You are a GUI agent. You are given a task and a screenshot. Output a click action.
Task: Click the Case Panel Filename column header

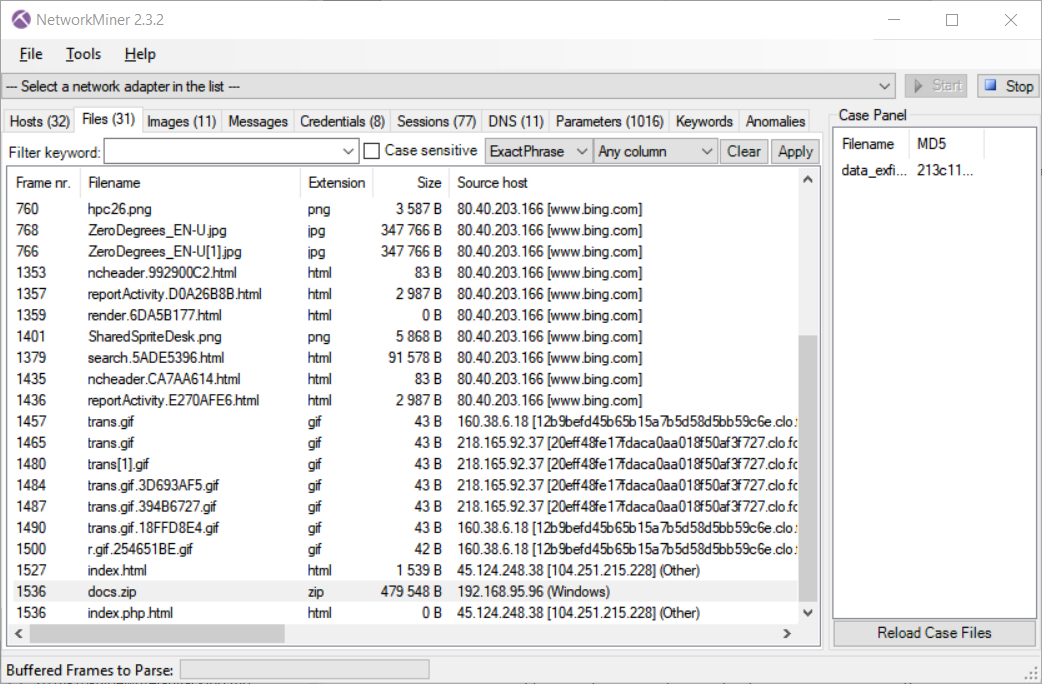click(x=871, y=144)
